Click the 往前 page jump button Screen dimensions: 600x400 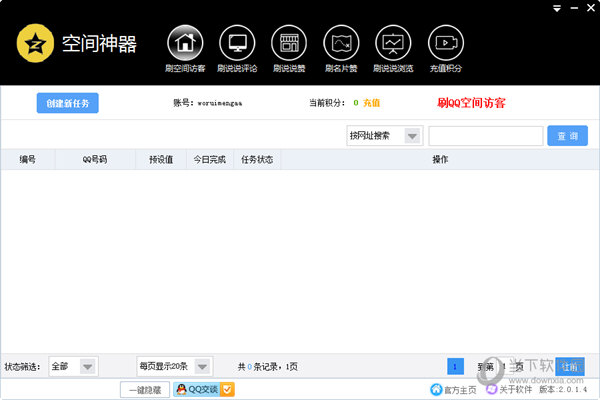tap(570, 367)
